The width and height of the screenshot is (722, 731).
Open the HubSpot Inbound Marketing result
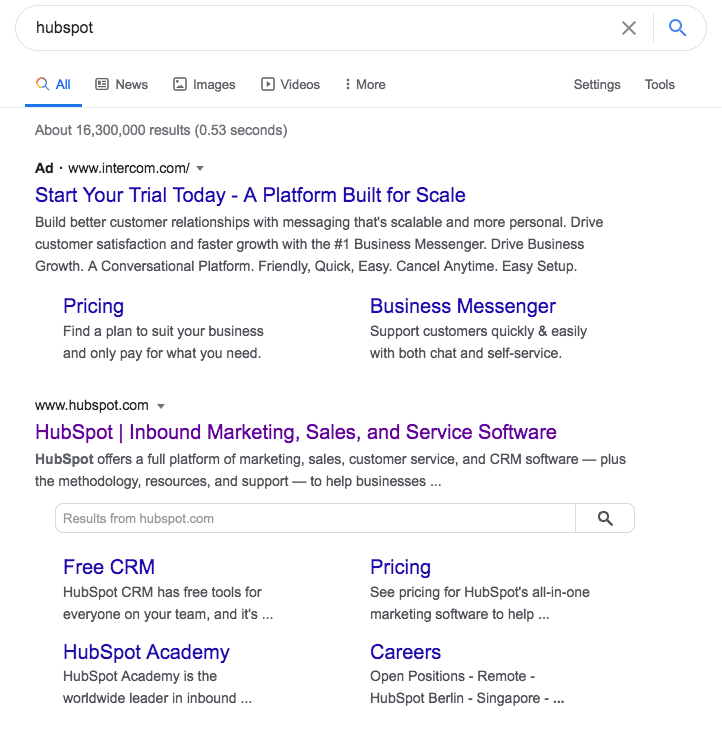pyautogui.click(x=295, y=432)
